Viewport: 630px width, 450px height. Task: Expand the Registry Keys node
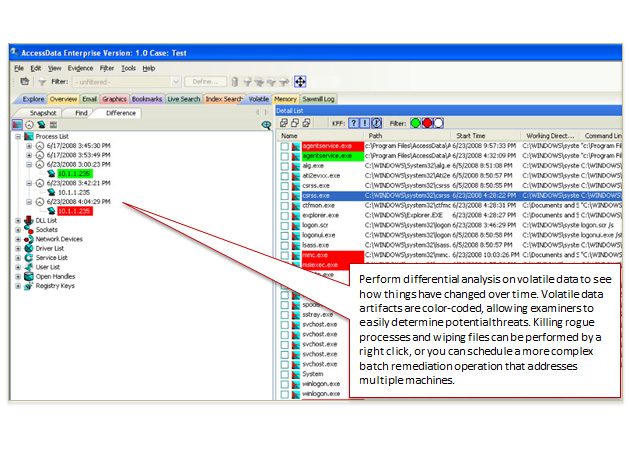(18, 286)
